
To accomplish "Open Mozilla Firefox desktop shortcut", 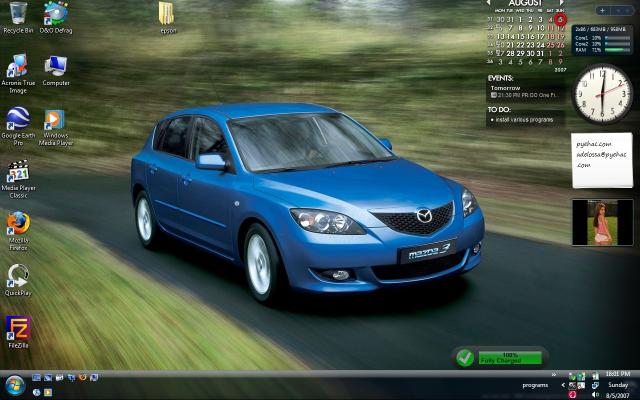I will [x=18, y=231].
